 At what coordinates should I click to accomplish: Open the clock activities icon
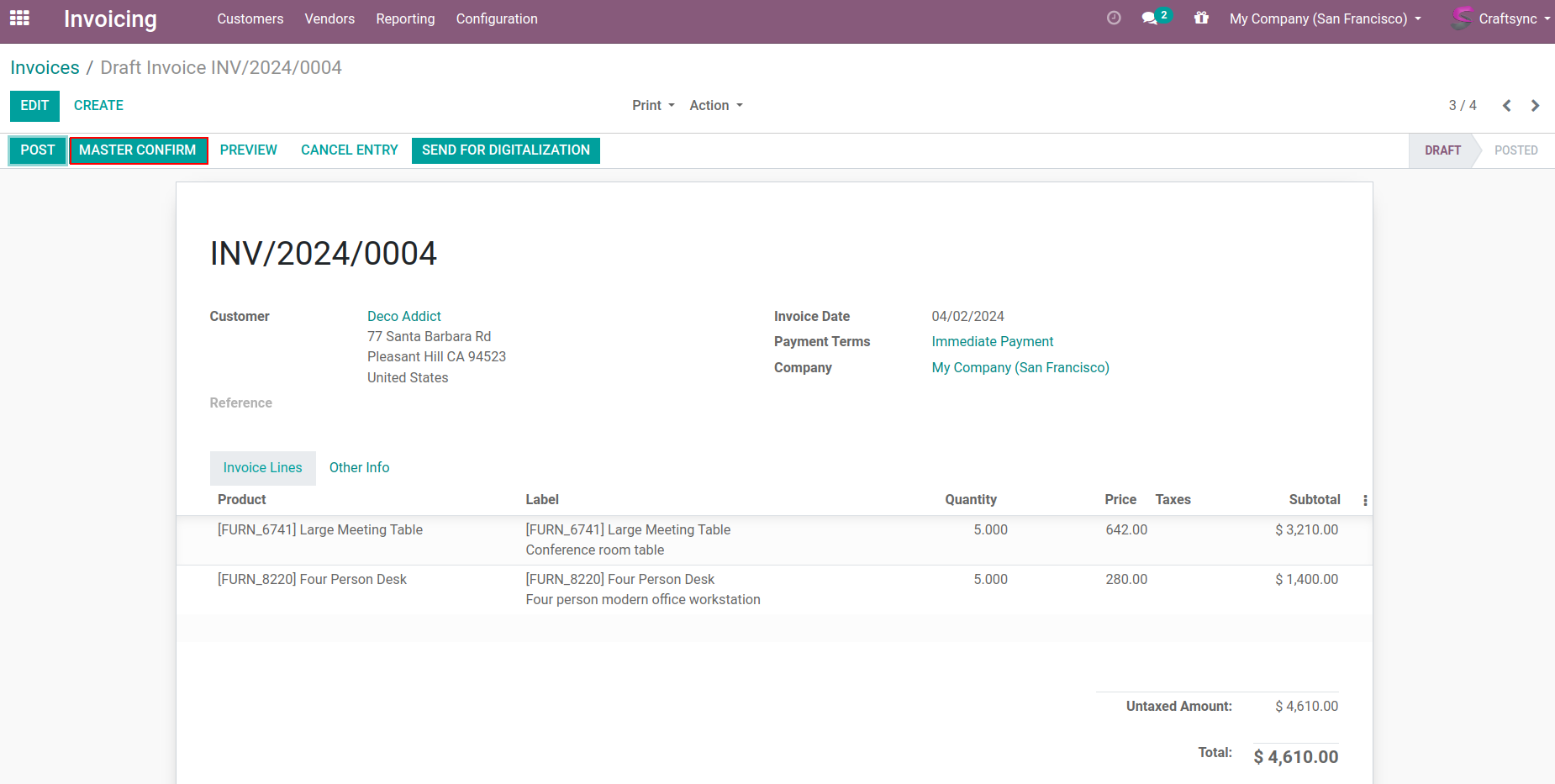tap(1114, 18)
